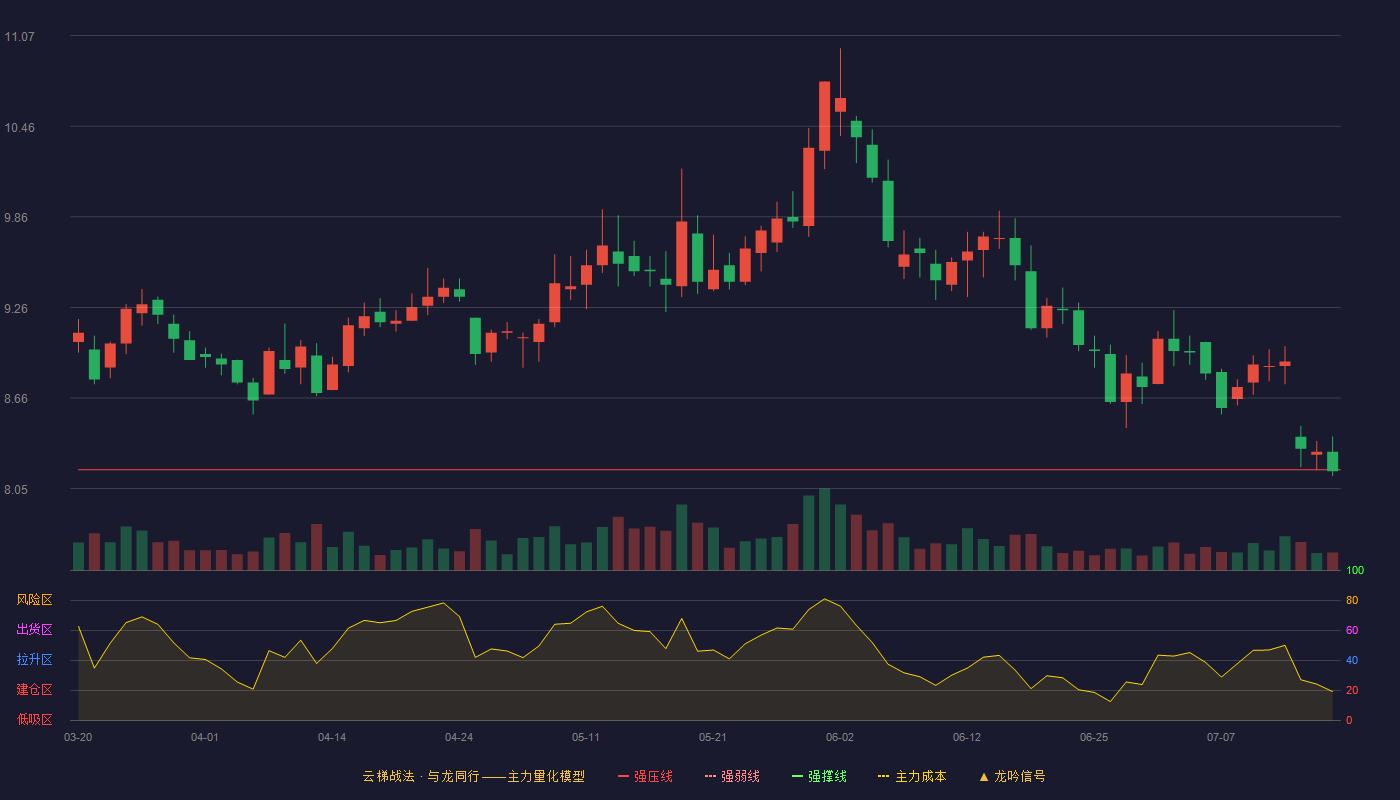The width and height of the screenshot is (1400, 800).
Task: Click the 60 indicator scale value
Action: point(1352,630)
